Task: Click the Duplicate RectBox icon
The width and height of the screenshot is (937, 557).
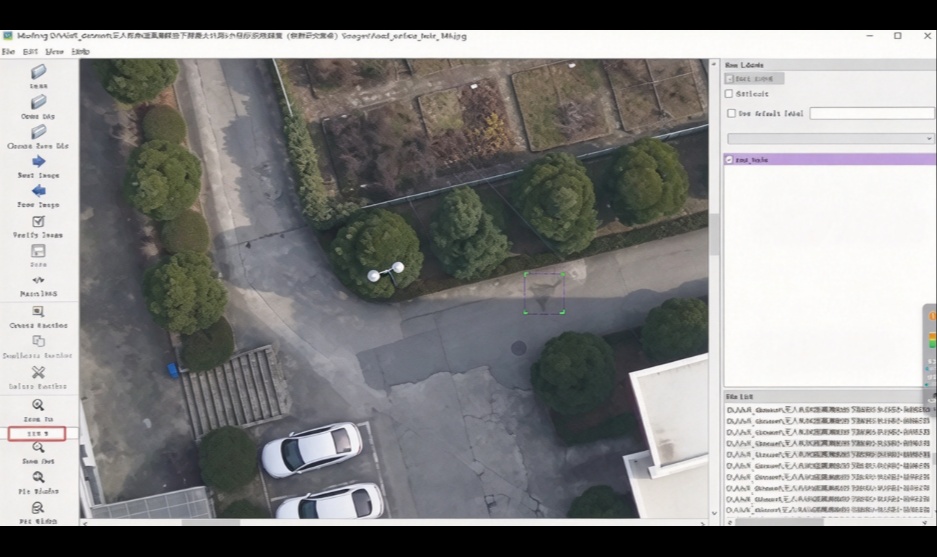Action: [x=38, y=341]
